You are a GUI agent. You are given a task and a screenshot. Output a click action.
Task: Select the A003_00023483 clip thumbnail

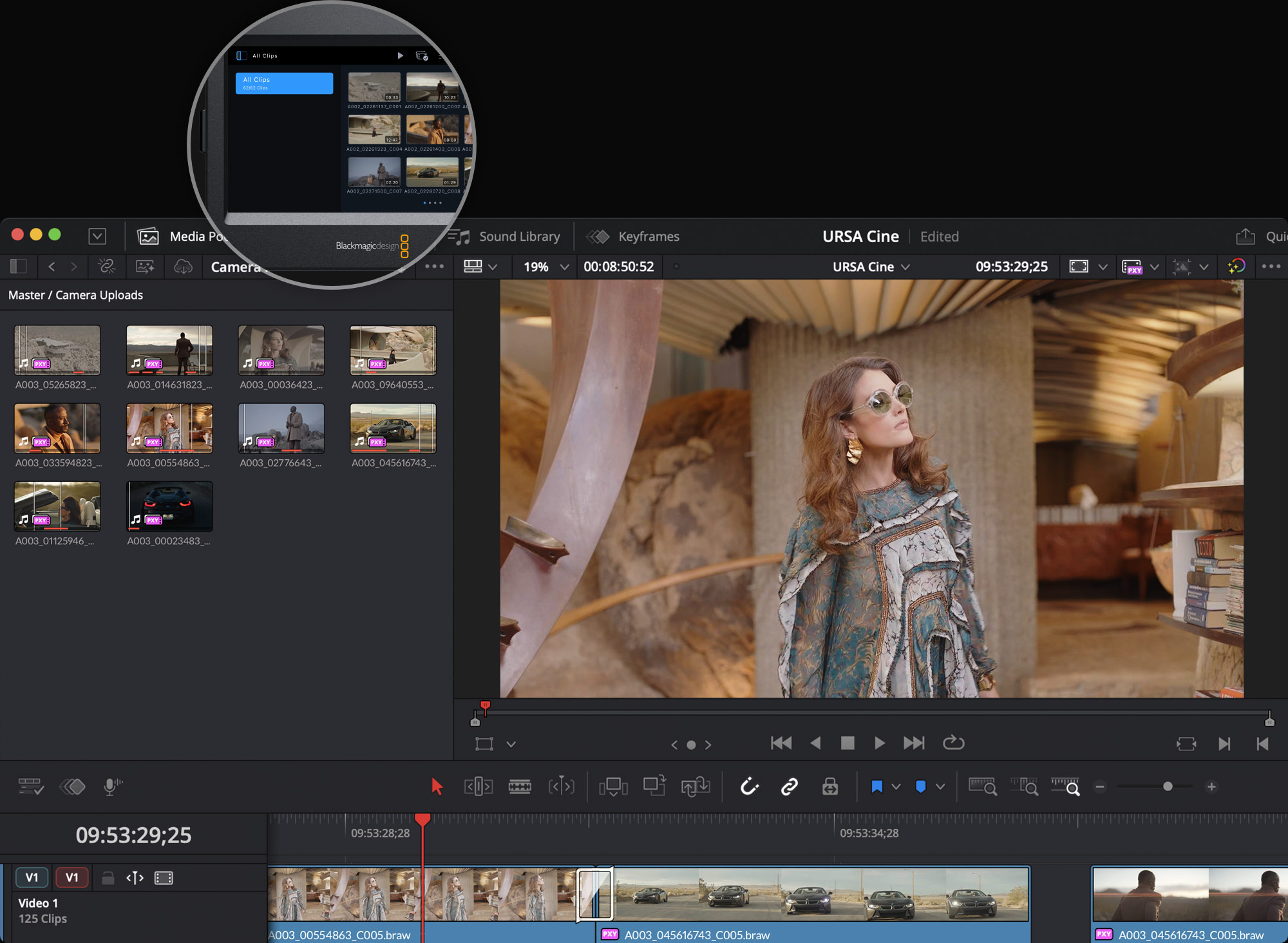point(169,506)
